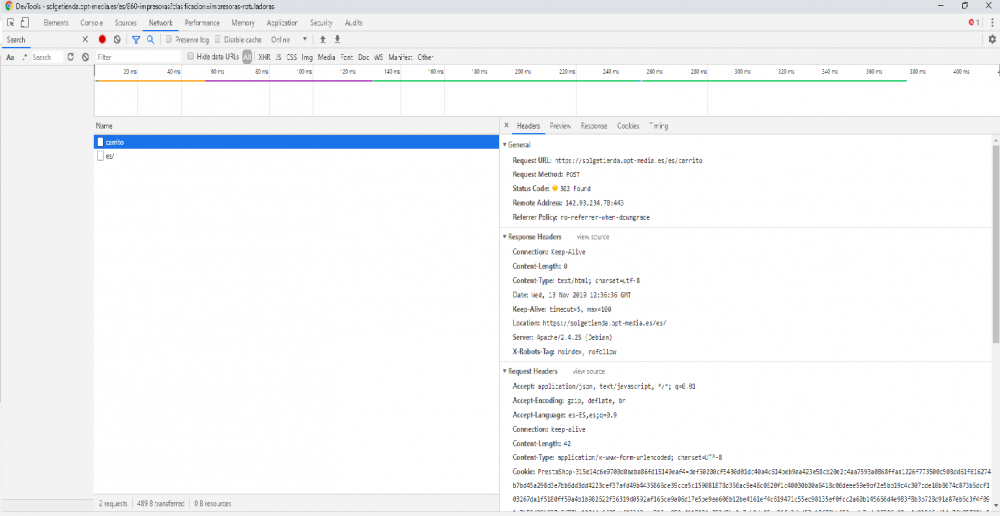Stop recording network log (red dot)
The height and width of the screenshot is (516, 1000).
(102, 40)
